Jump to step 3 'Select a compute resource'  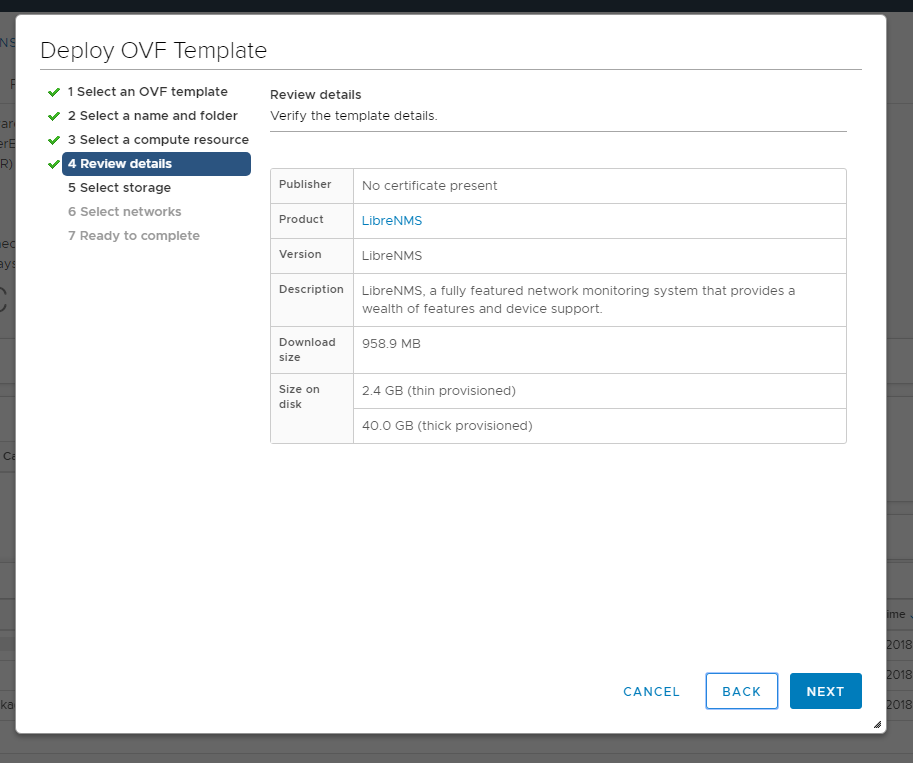[x=158, y=140]
